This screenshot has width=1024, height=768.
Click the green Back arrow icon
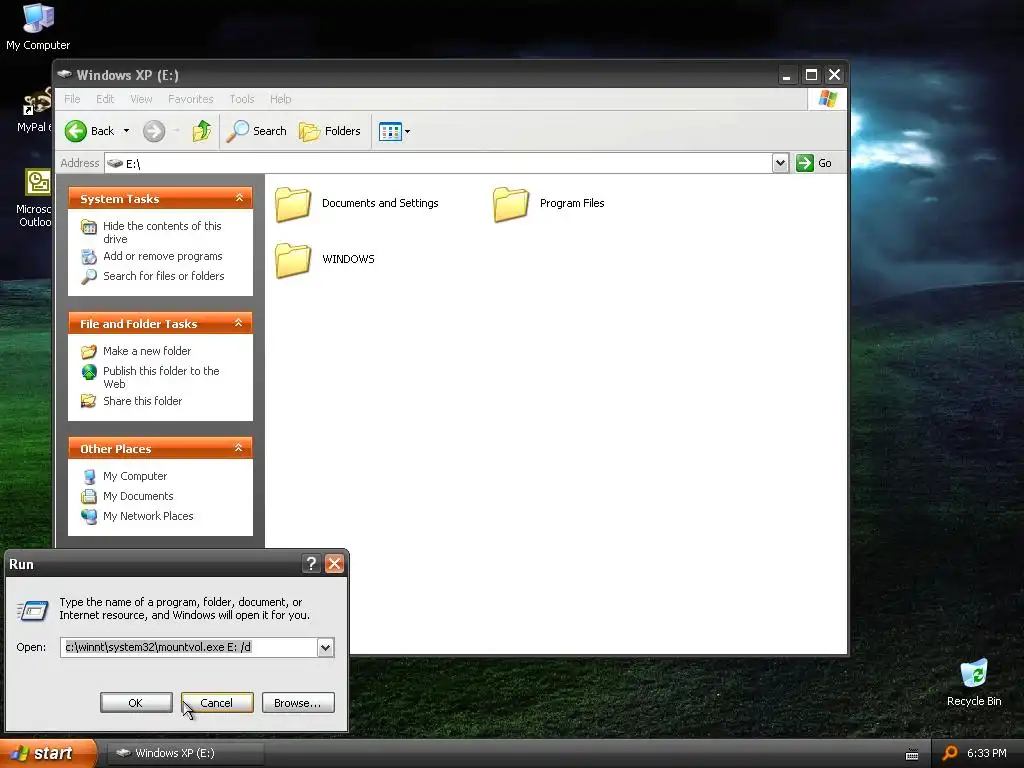(76, 131)
